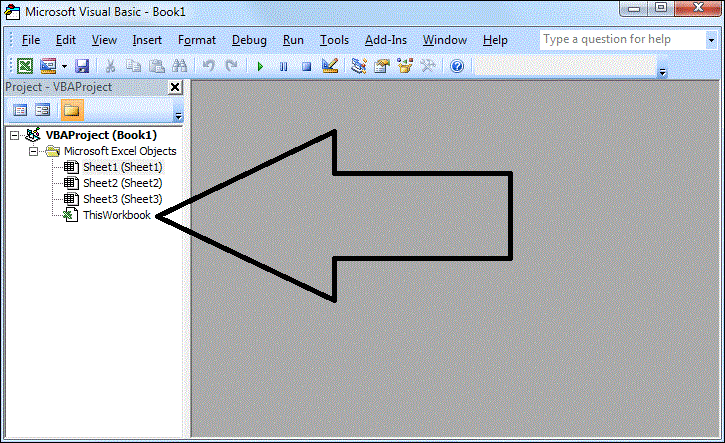
Task: Open the View menu
Action: [x=104, y=40]
